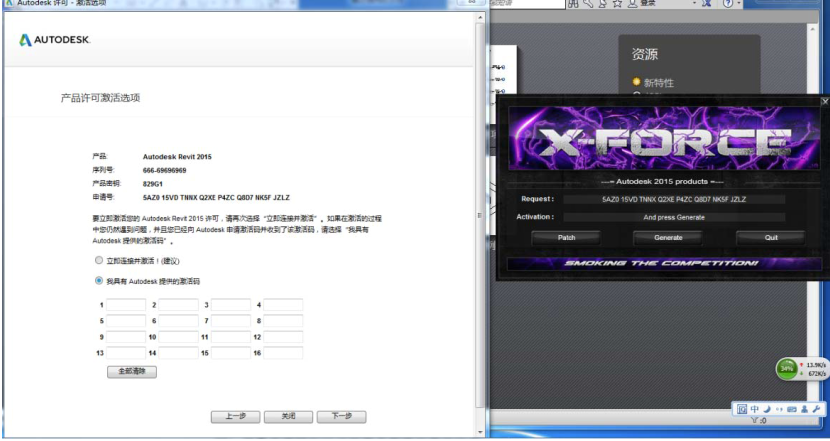Click the 资源 heading in Revit panel
The image size is (830, 441).
tap(645, 54)
